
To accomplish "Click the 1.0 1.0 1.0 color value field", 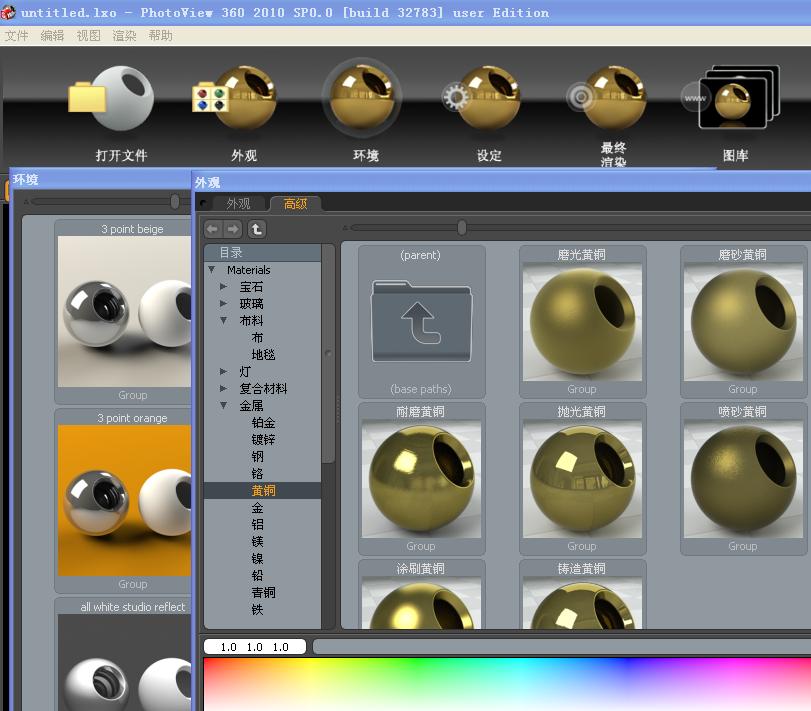I will 255,647.
